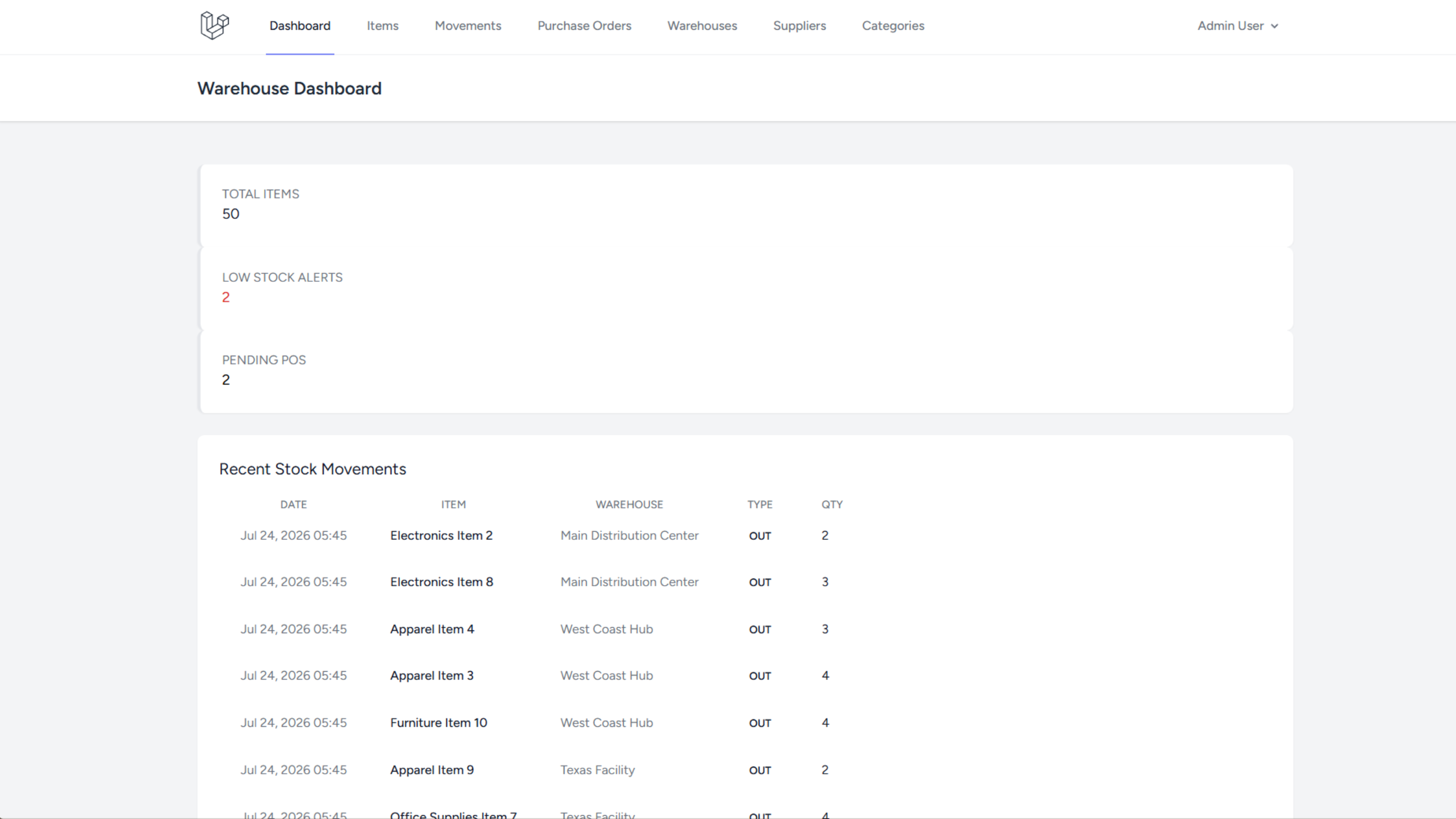The width and height of the screenshot is (1456, 819).
Task: Click the WAREHOUSE column header
Action: click(629, 505)
